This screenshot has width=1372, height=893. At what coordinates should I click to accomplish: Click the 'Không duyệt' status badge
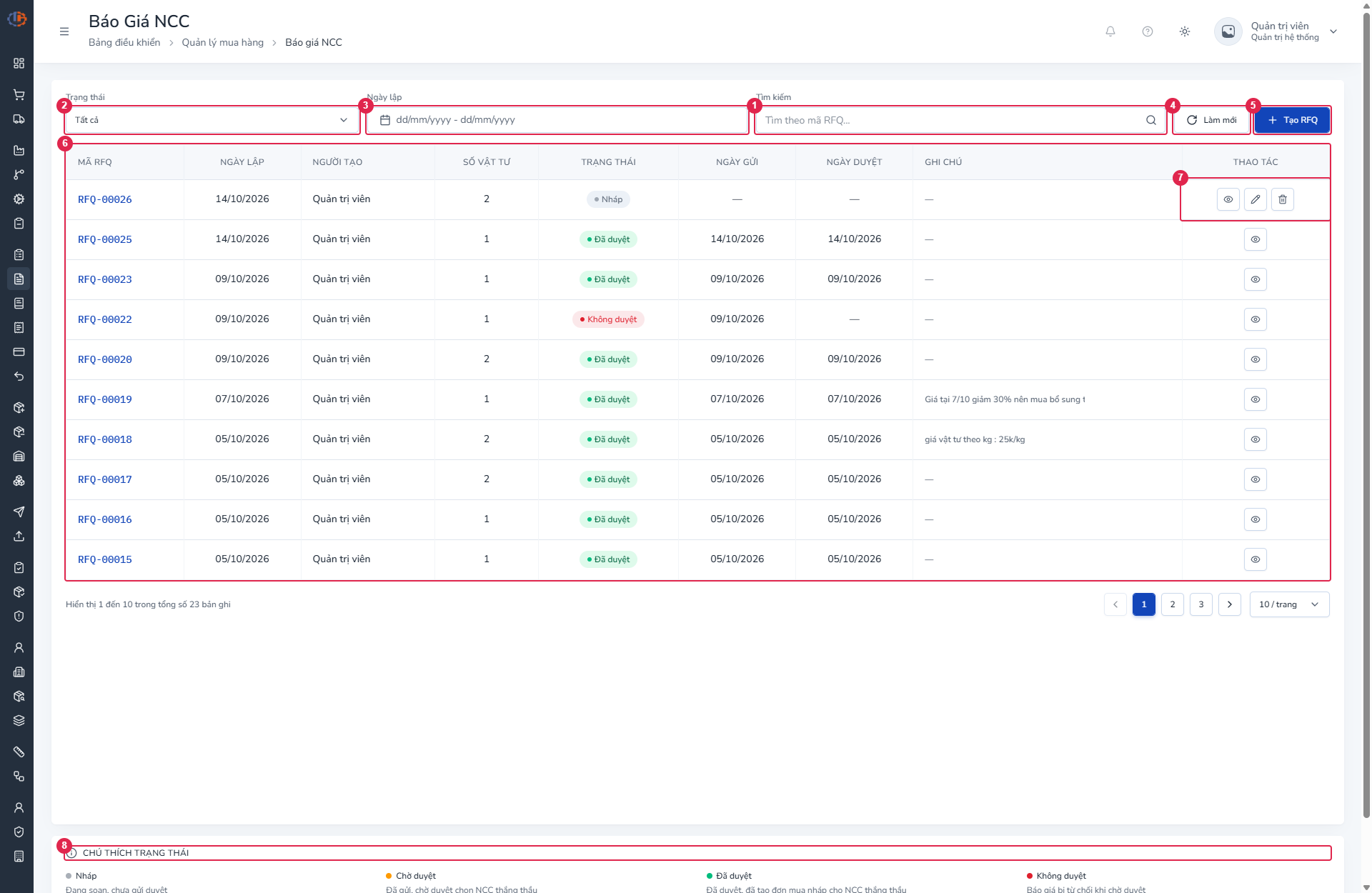tap(608, 319)
